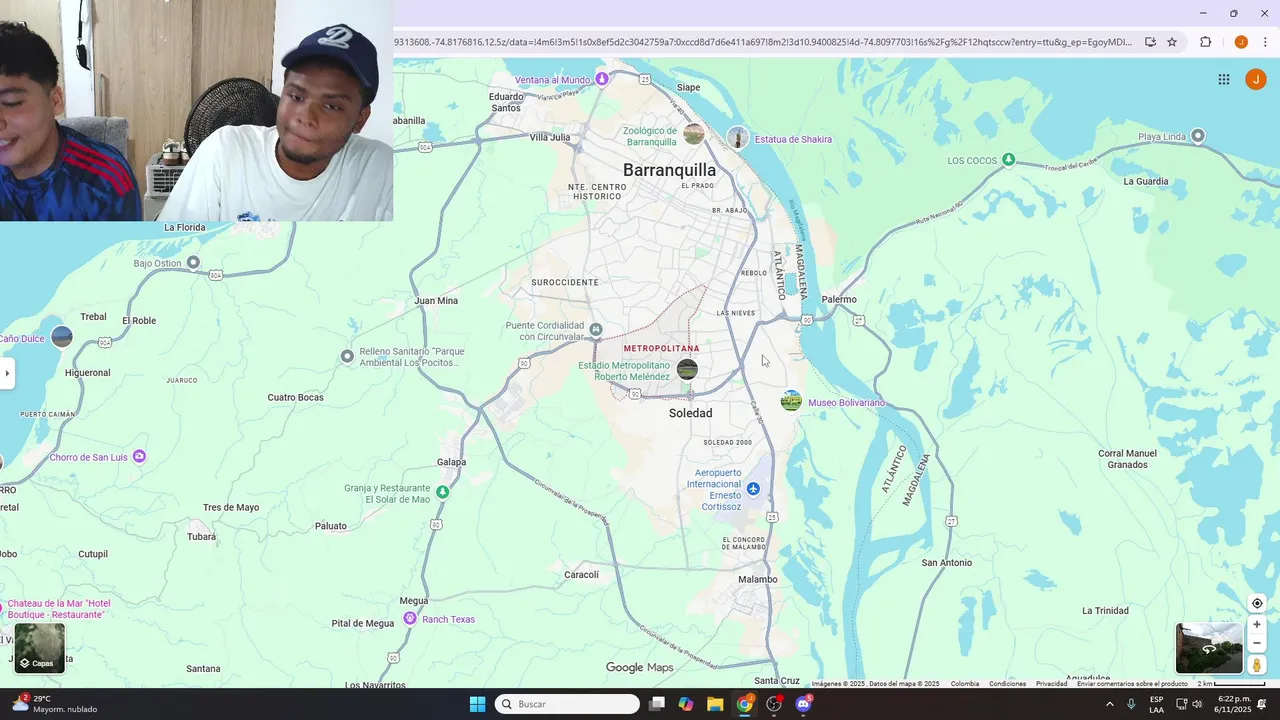1280x720 pixels.
Task: Open the Windows Start menu
Action: [477, 704]
